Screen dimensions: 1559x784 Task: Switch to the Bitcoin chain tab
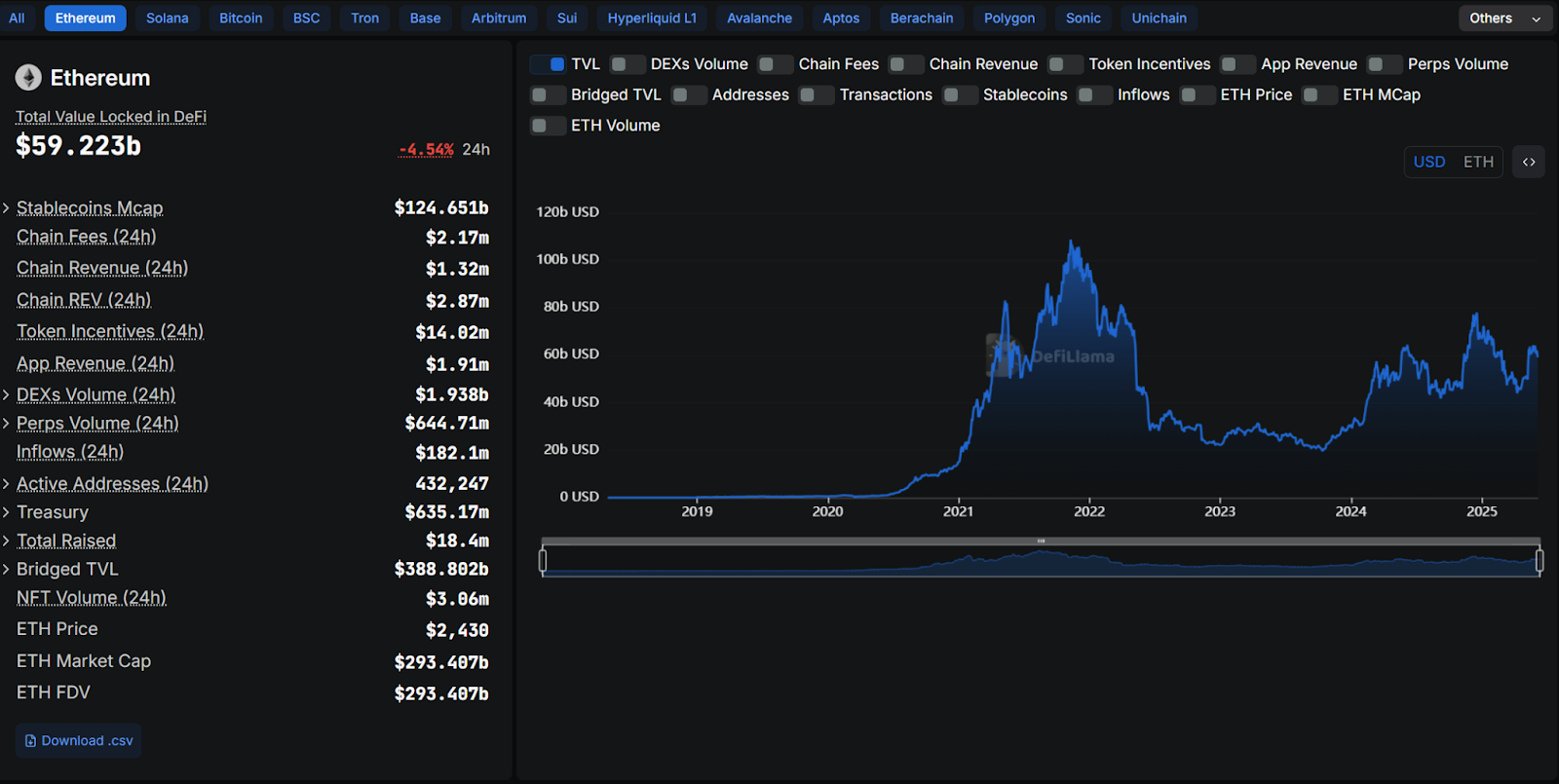coord(241,19)
